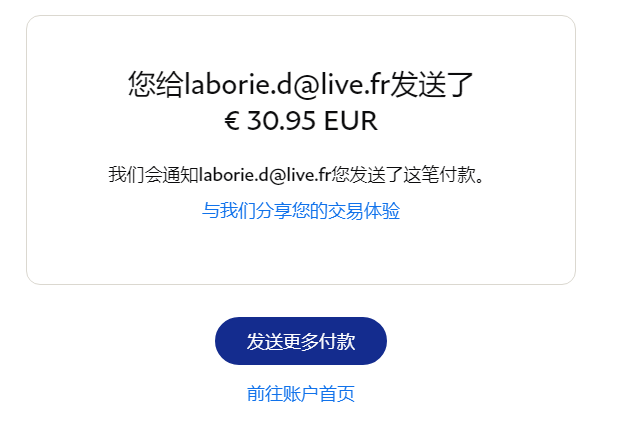
Task: Click laborie.d@live.fr in the notification sentence
Action: [x=264, y=175]
